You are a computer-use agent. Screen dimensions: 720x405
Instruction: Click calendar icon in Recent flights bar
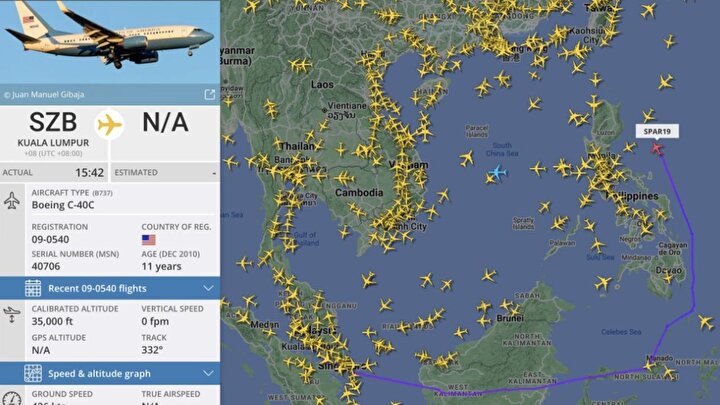(33, 288)
